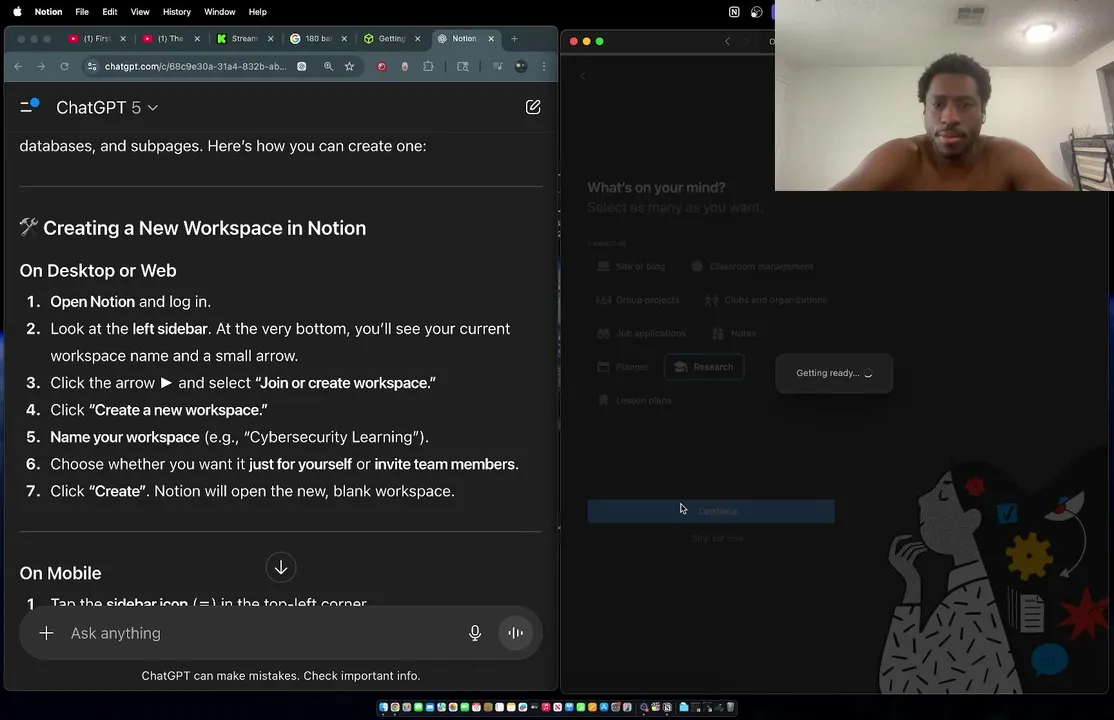Viewport: 1114px width, 720px height.
Task: Open the ChatGPT sidebar toggle icon
Action: 29,107
